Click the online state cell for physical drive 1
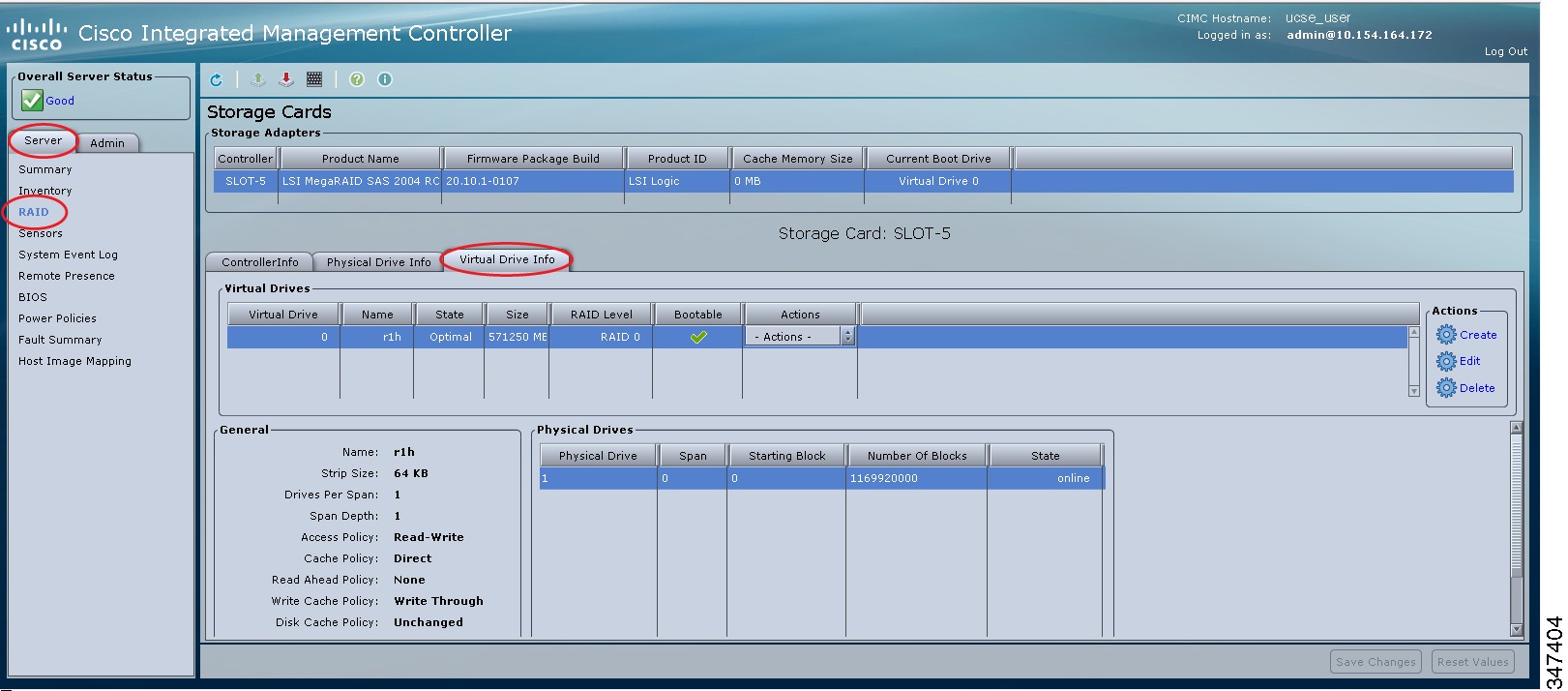 tap(1046, 478)
